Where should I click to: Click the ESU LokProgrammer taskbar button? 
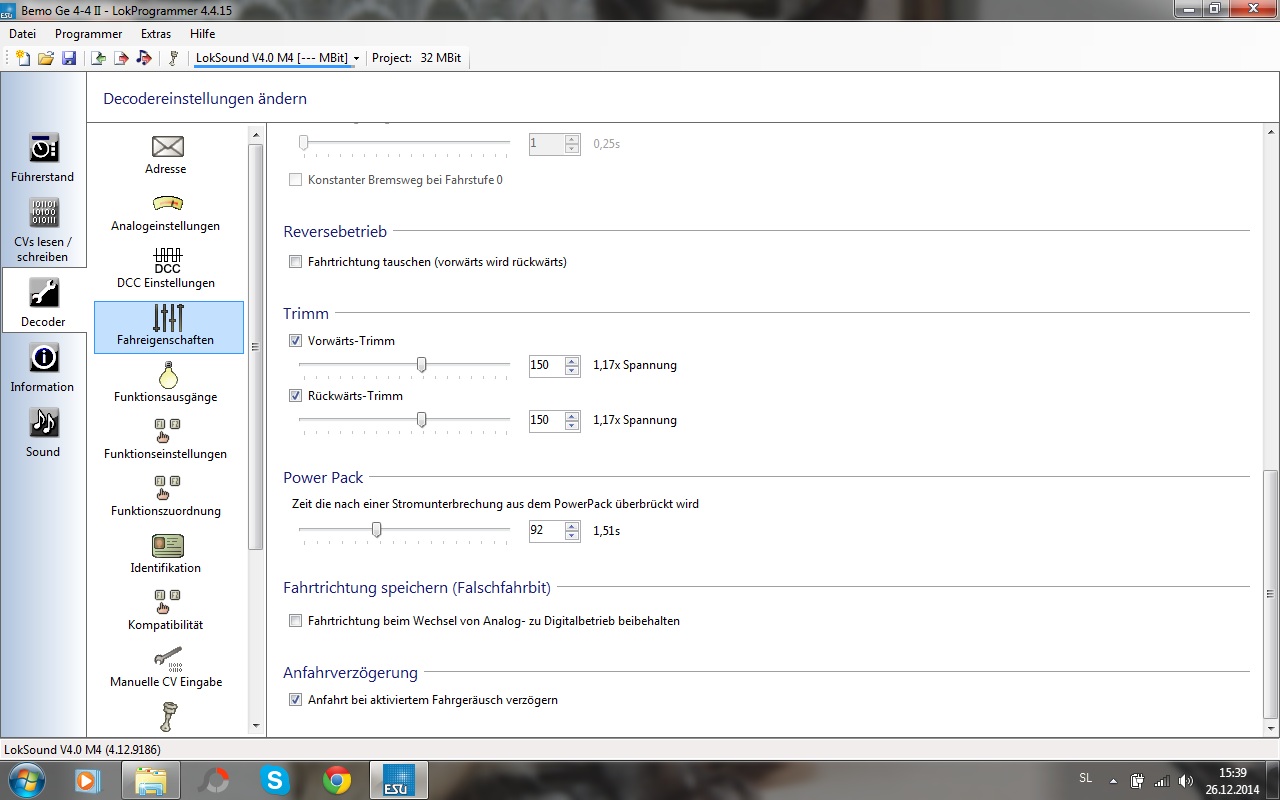[400, 779]
